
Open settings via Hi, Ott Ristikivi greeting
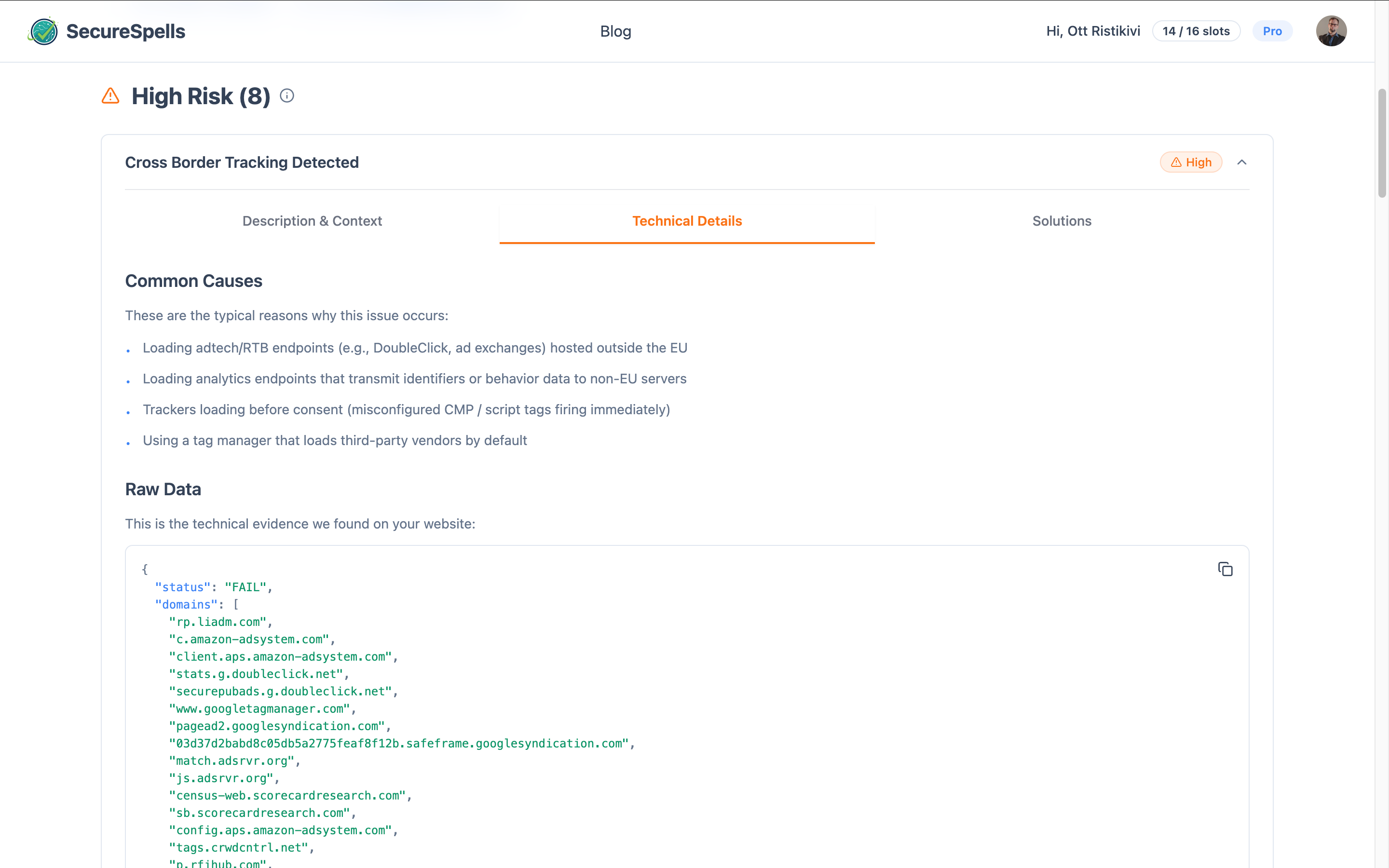[x=1092, y=31]
